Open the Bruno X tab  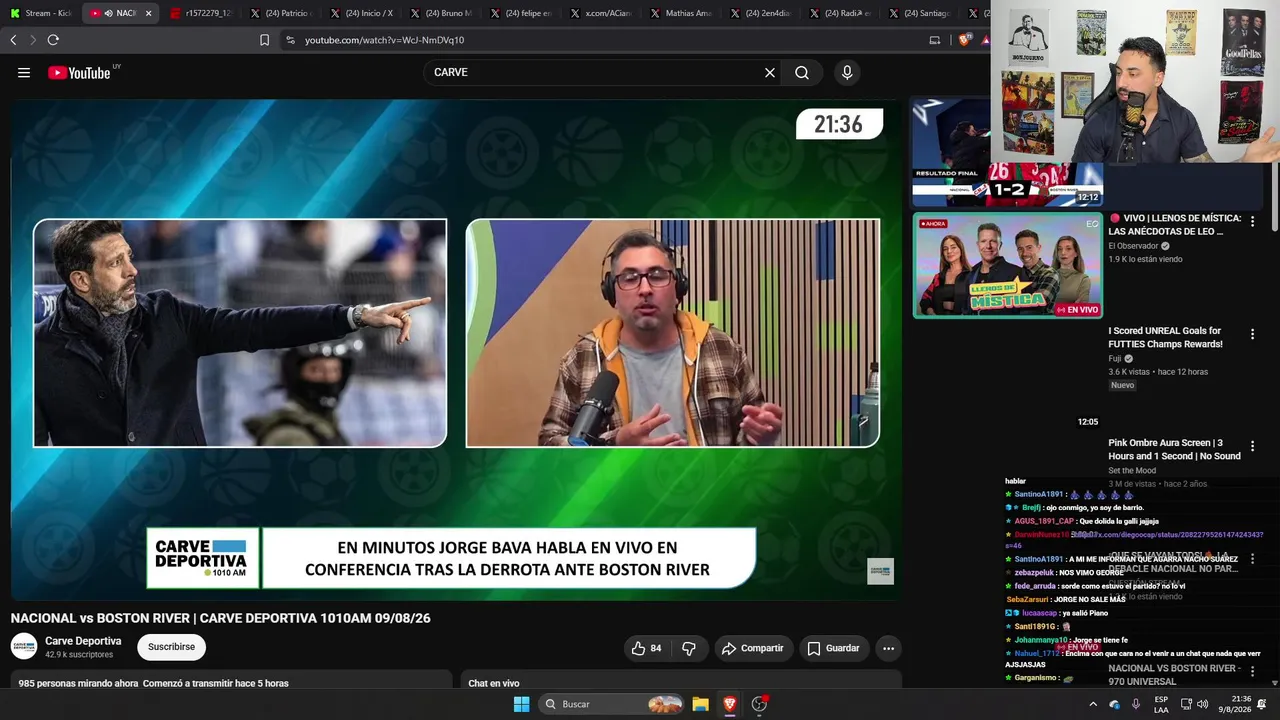440,13
